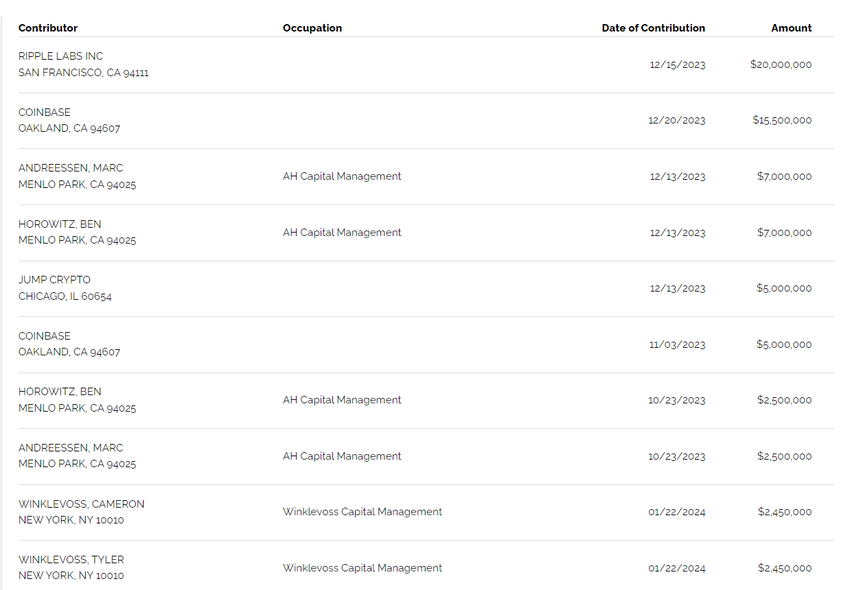Screen dimensions: 850x590
Task: Select the Ripple Labs Inc contributor name
Action: pos(60,56)
